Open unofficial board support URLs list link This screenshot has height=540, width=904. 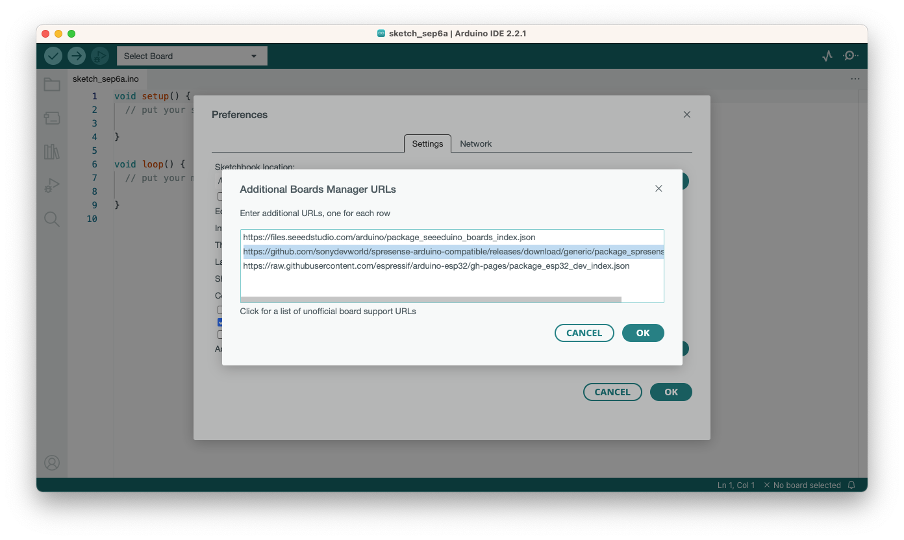[x=327, y=311]
